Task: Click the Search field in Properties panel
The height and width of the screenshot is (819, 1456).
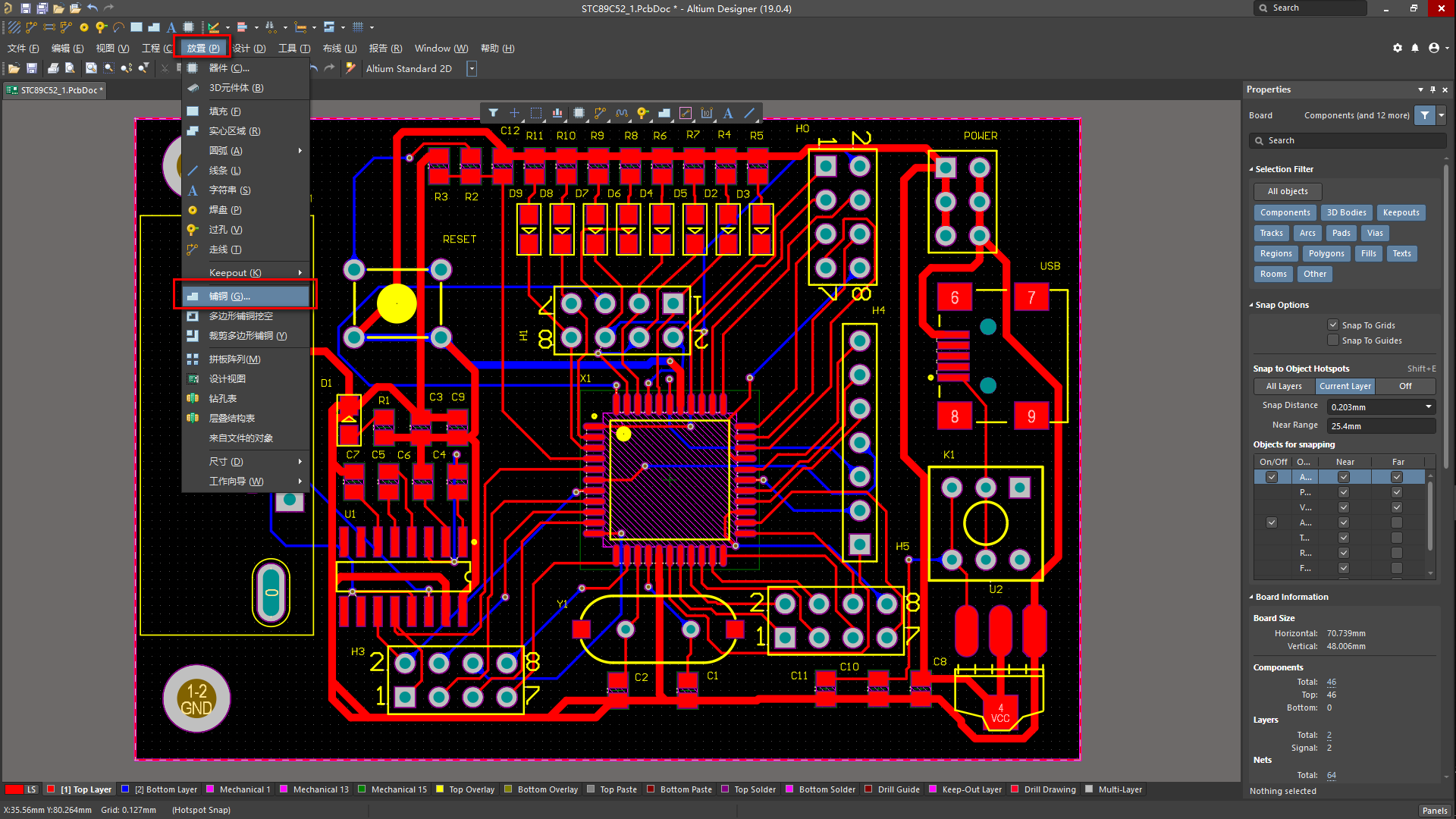Action: (x=1346, y=140)
